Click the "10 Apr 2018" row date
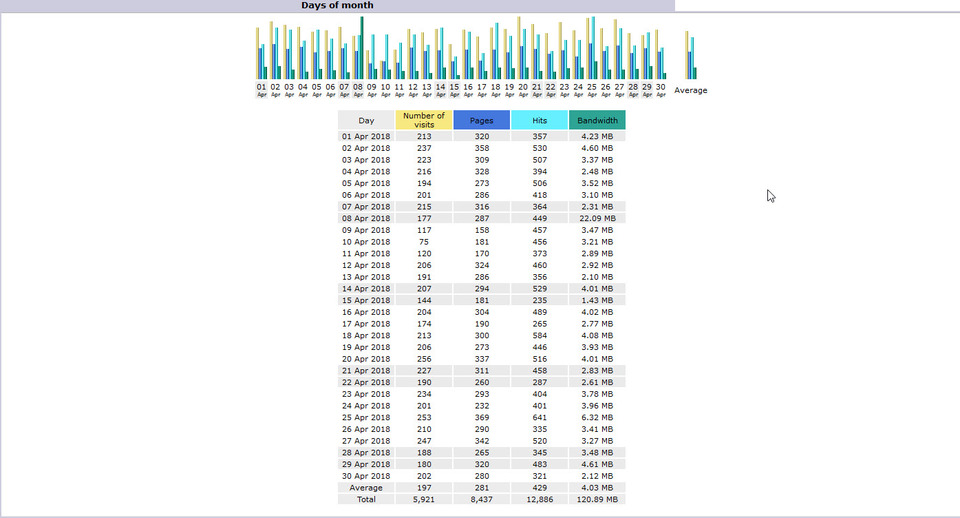The width and height of the screenshot is (960, 518). [x=366, y=241]
